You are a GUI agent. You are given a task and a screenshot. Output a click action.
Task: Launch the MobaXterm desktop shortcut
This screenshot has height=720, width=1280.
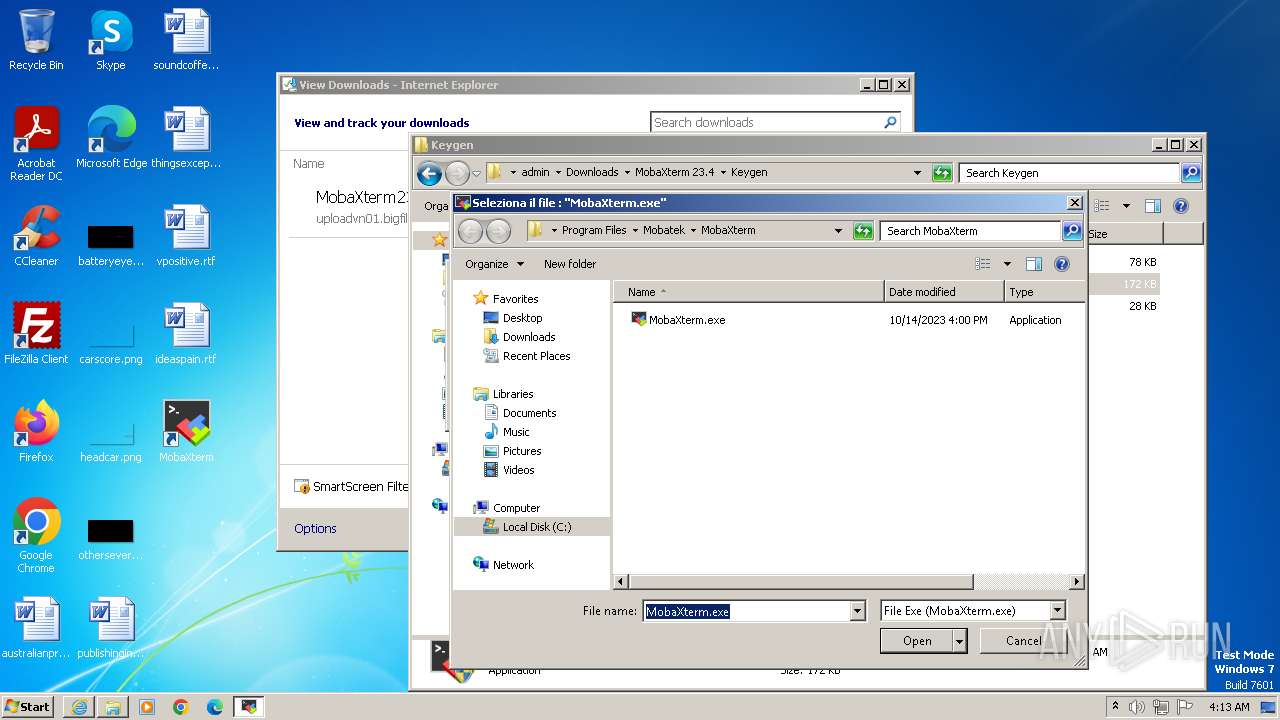click(x=186, y=432)
